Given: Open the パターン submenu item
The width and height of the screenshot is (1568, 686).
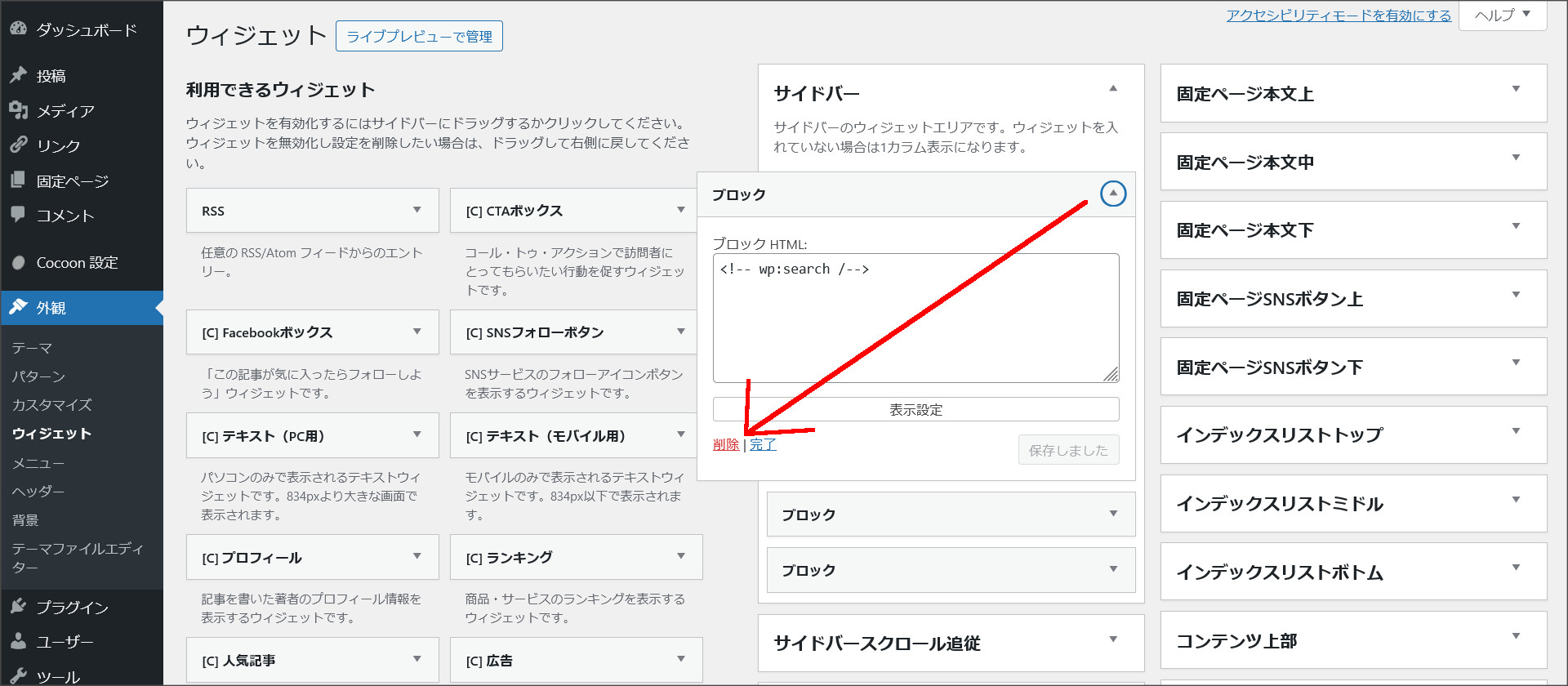Looking at the screenshot, I should click(38, 376).
